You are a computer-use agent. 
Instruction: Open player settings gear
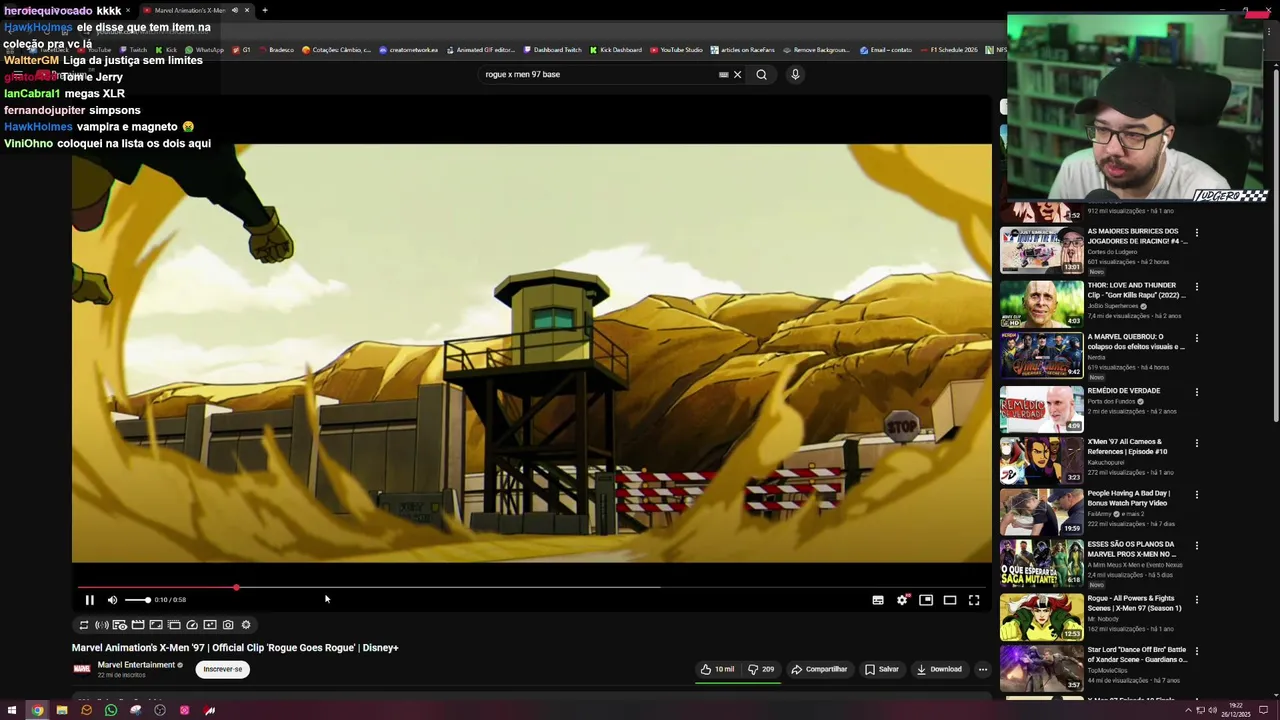point(902,600)
